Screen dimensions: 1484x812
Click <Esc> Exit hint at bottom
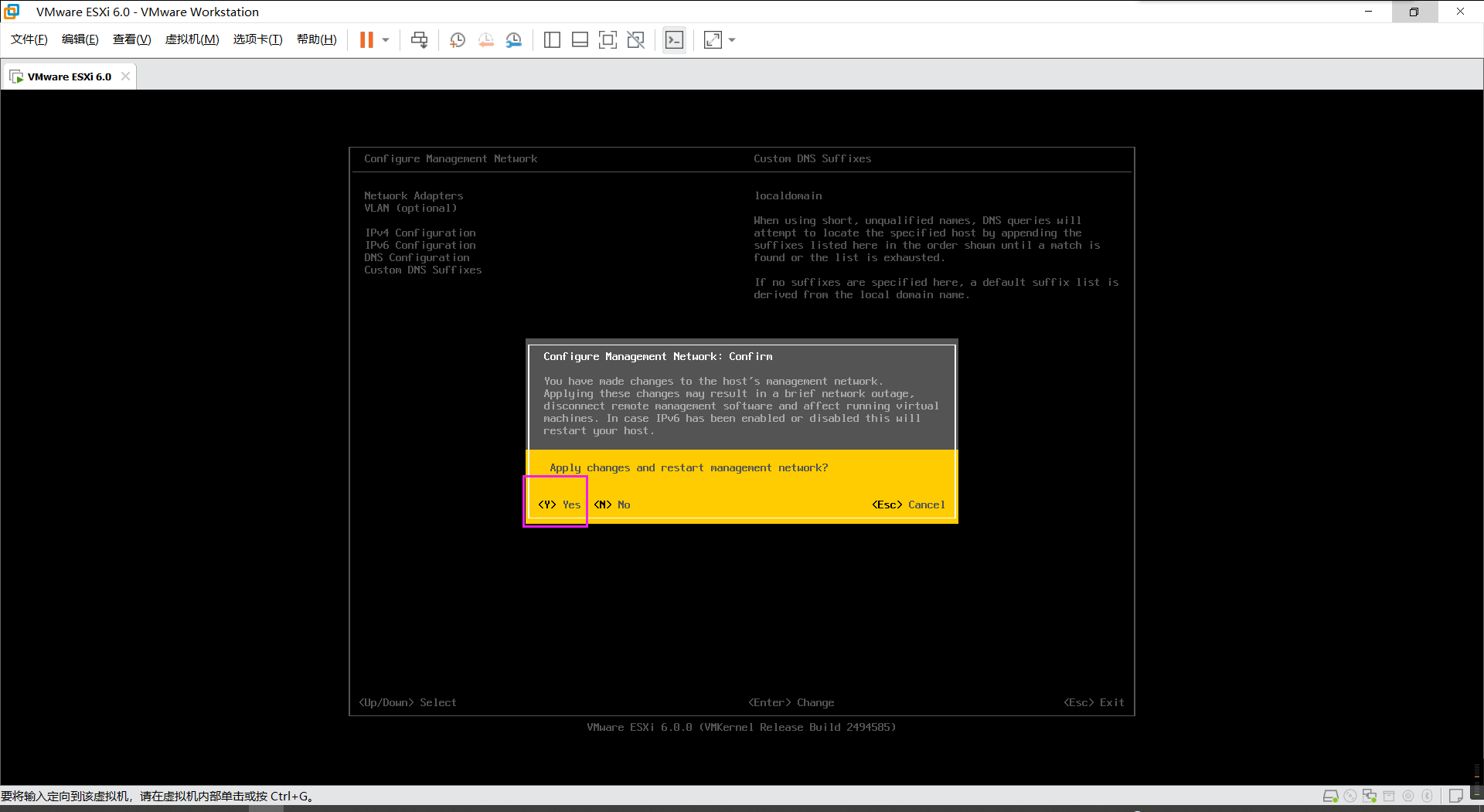pyautogui.click(x=1094, y=702)
